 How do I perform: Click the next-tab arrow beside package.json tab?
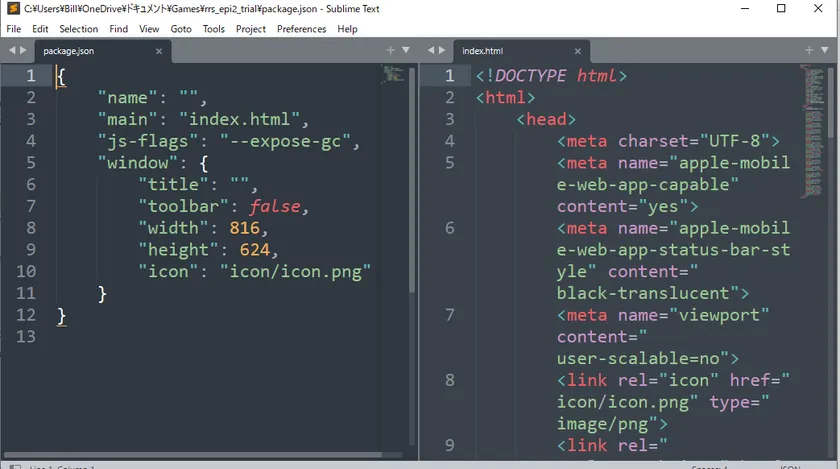coord(24,50)
